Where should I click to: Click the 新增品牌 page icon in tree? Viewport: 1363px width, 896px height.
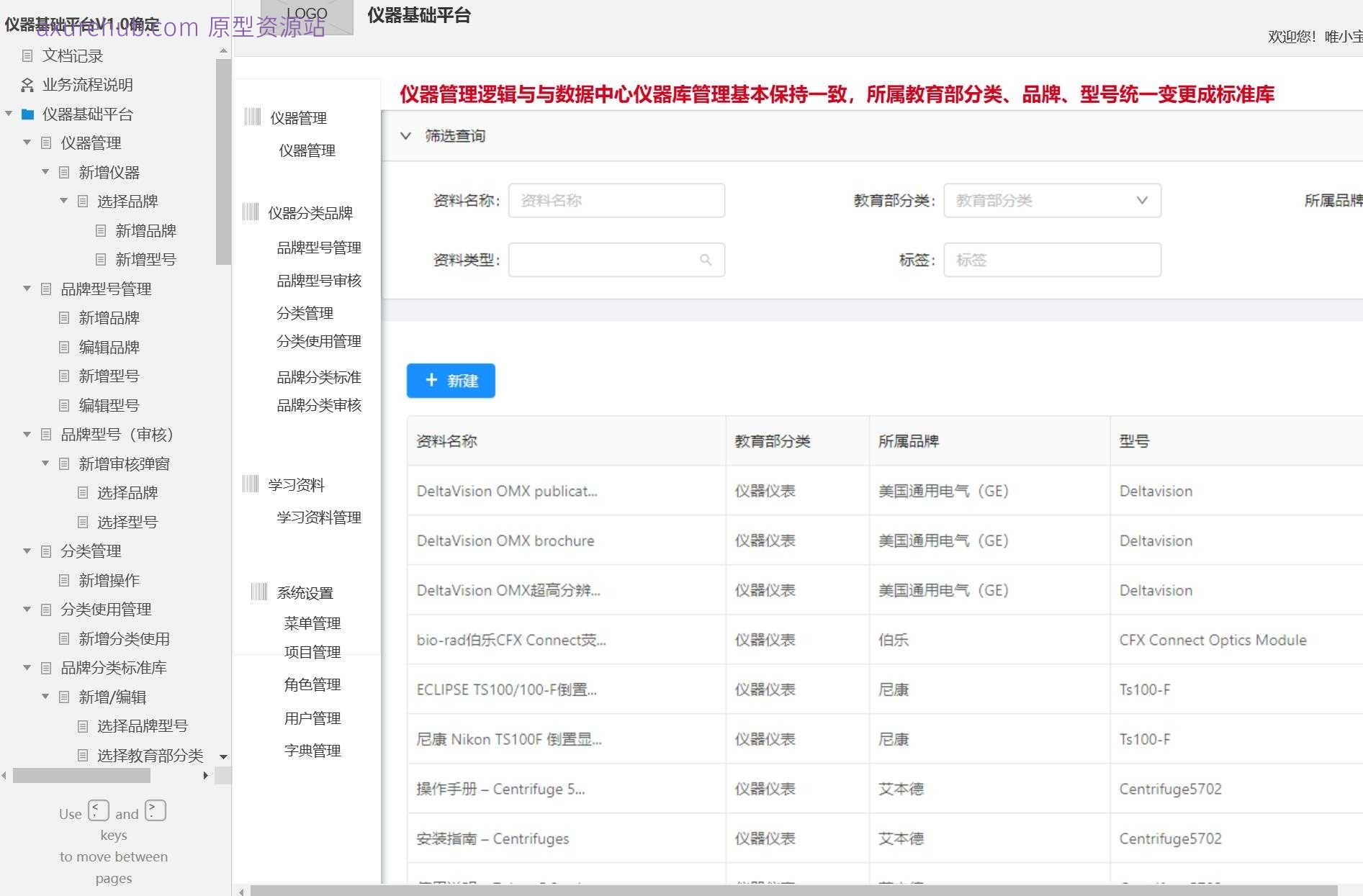100,230
